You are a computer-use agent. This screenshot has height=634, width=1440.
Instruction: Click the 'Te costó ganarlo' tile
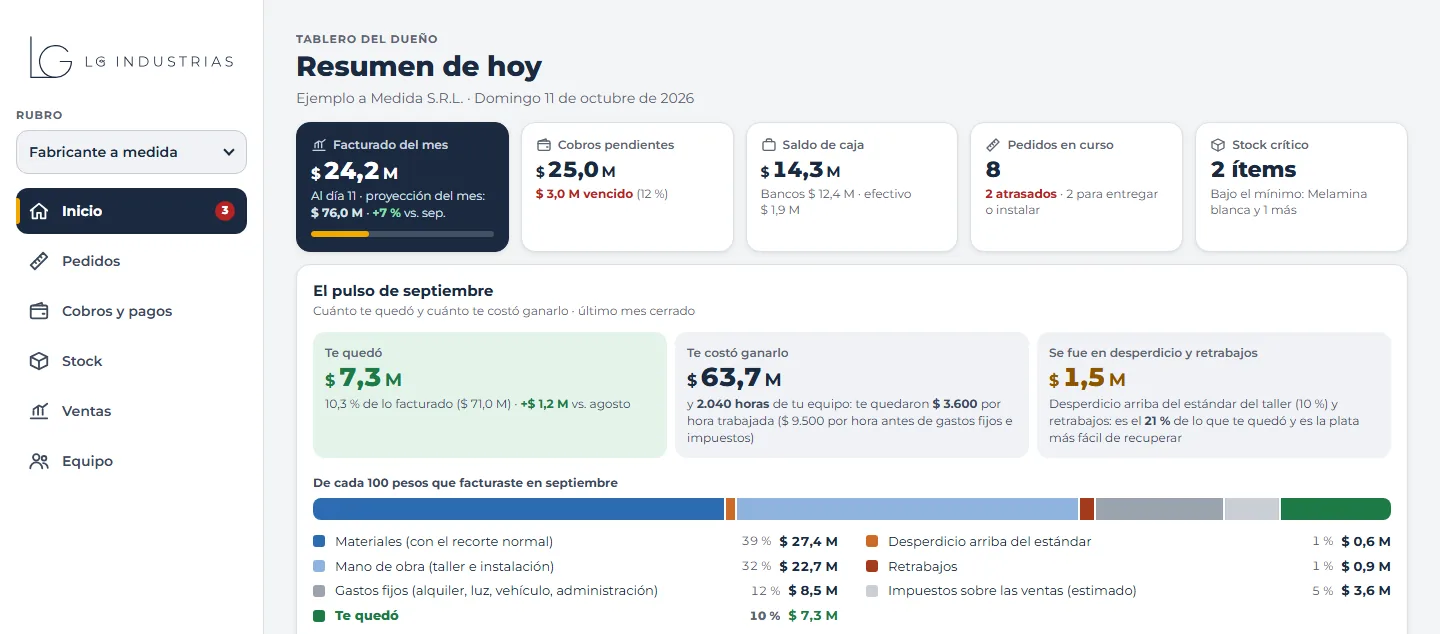852,395
